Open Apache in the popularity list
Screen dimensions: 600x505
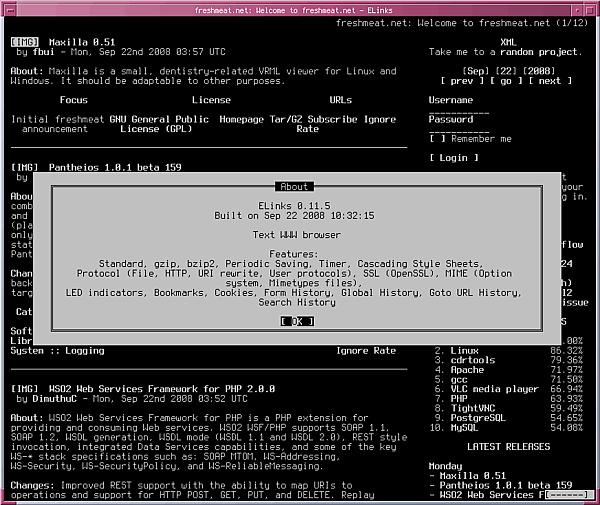point(467,370)
